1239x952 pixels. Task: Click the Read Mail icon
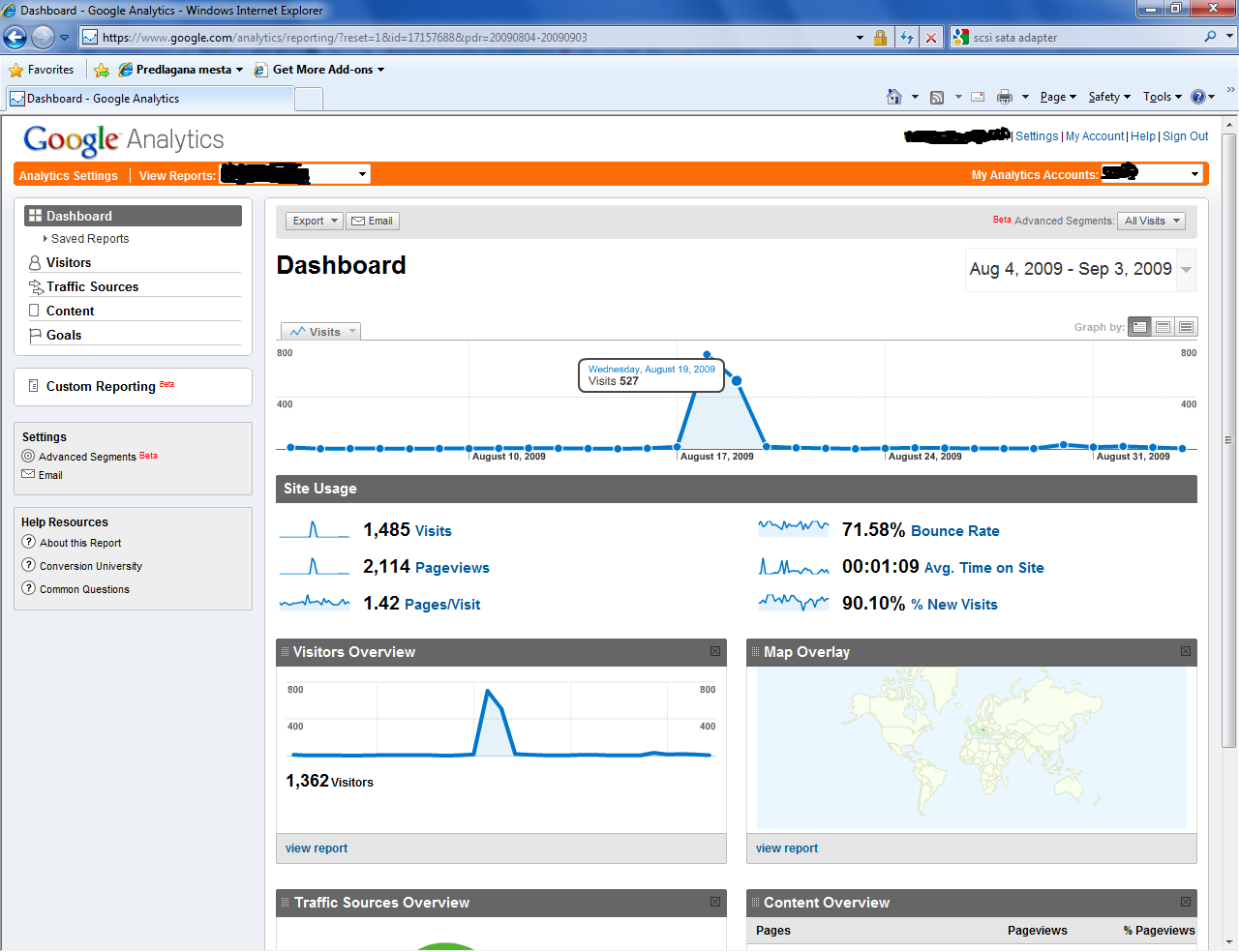pyautogui.click(x=978, y=97)
